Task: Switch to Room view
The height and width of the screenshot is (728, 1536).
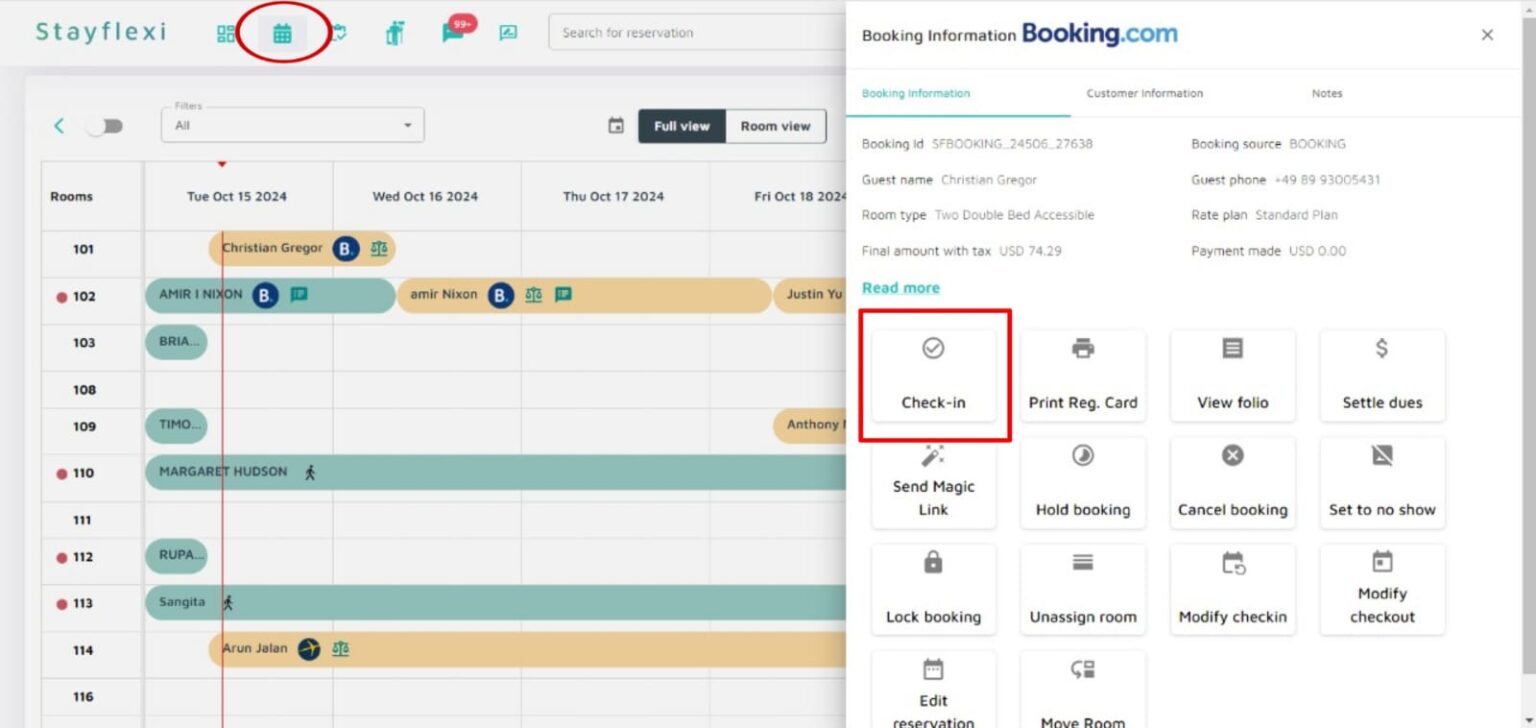Action: [x=775, y=126]
